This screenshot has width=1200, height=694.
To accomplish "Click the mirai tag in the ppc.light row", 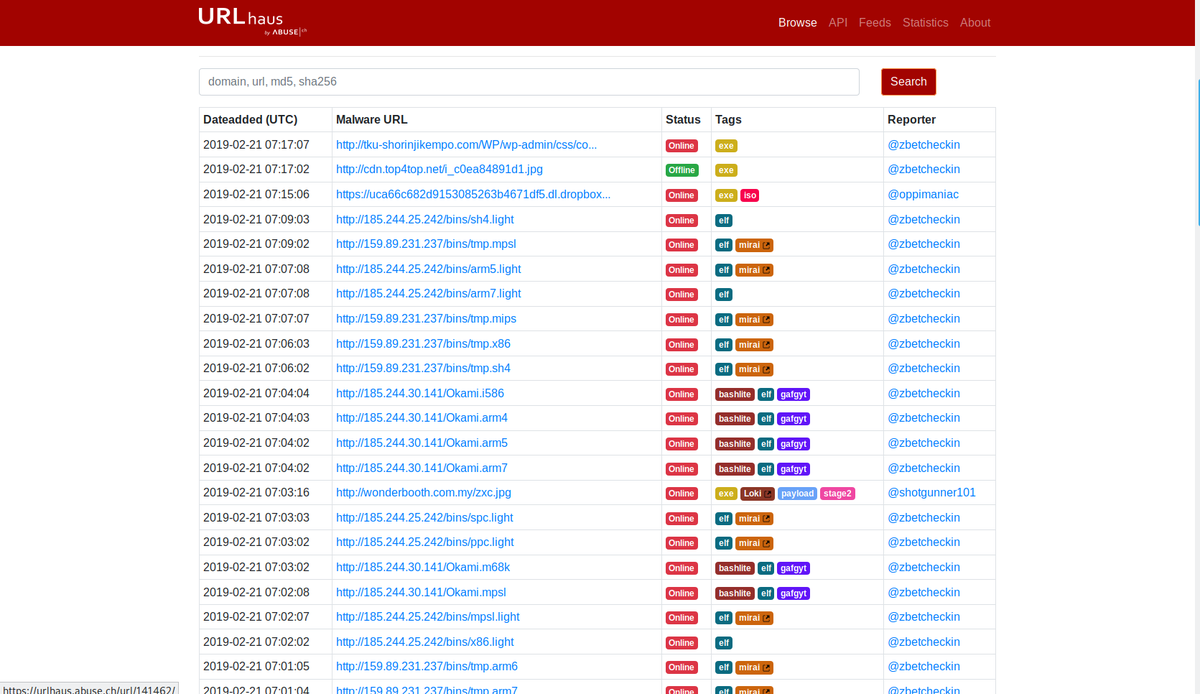I will (x=754, y=543).
